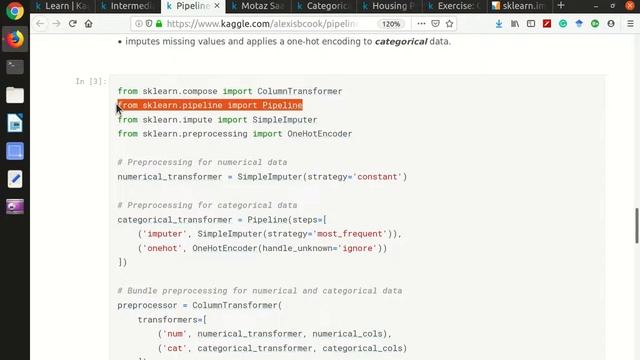
Task: Click the blue graduation-cap extension icon
Action: tap(579, 24)
